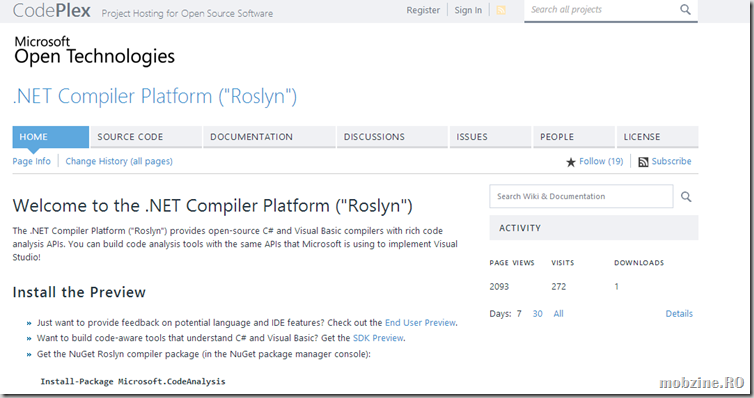This screenshot has height=398, width=754.
Task: Click the Microsoft Open Technologies logo
Action: click(94, 50)
